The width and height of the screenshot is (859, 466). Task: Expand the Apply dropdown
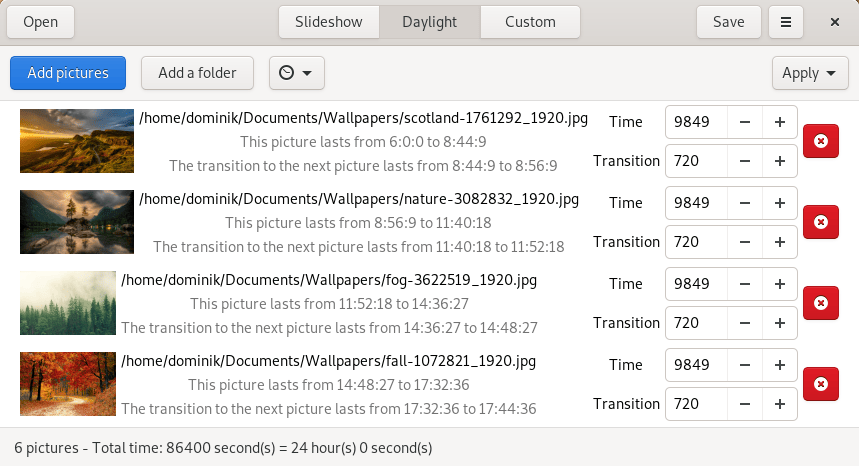(809, 73)
